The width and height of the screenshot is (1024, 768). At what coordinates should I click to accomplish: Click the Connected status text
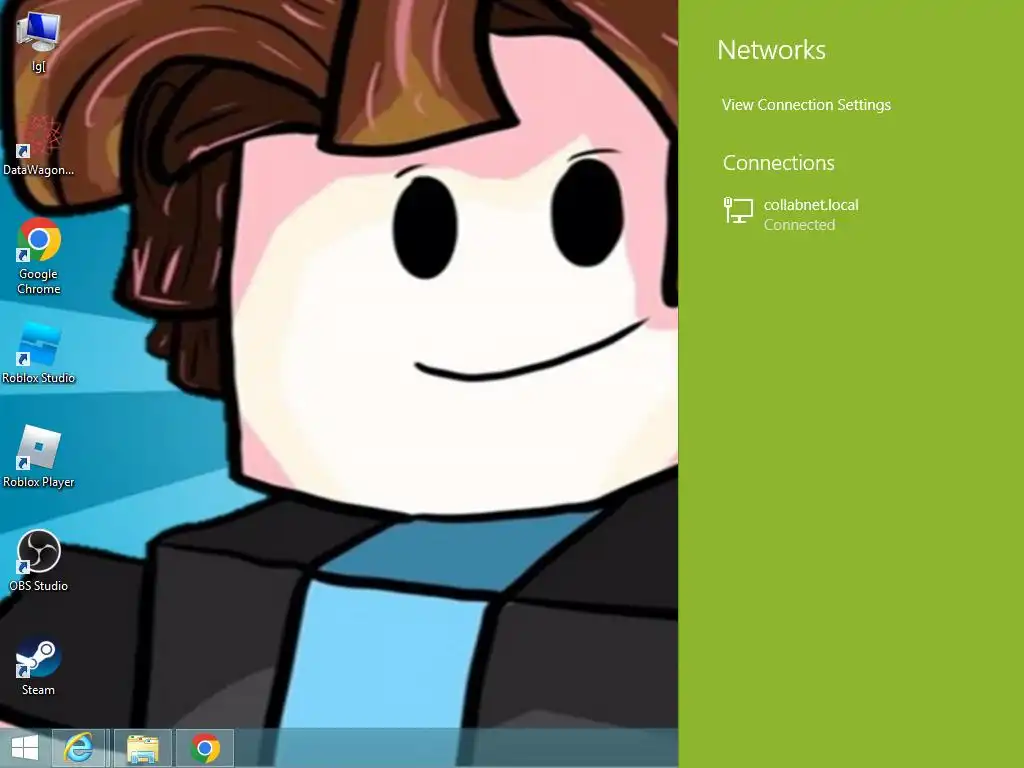click(799, 225)
